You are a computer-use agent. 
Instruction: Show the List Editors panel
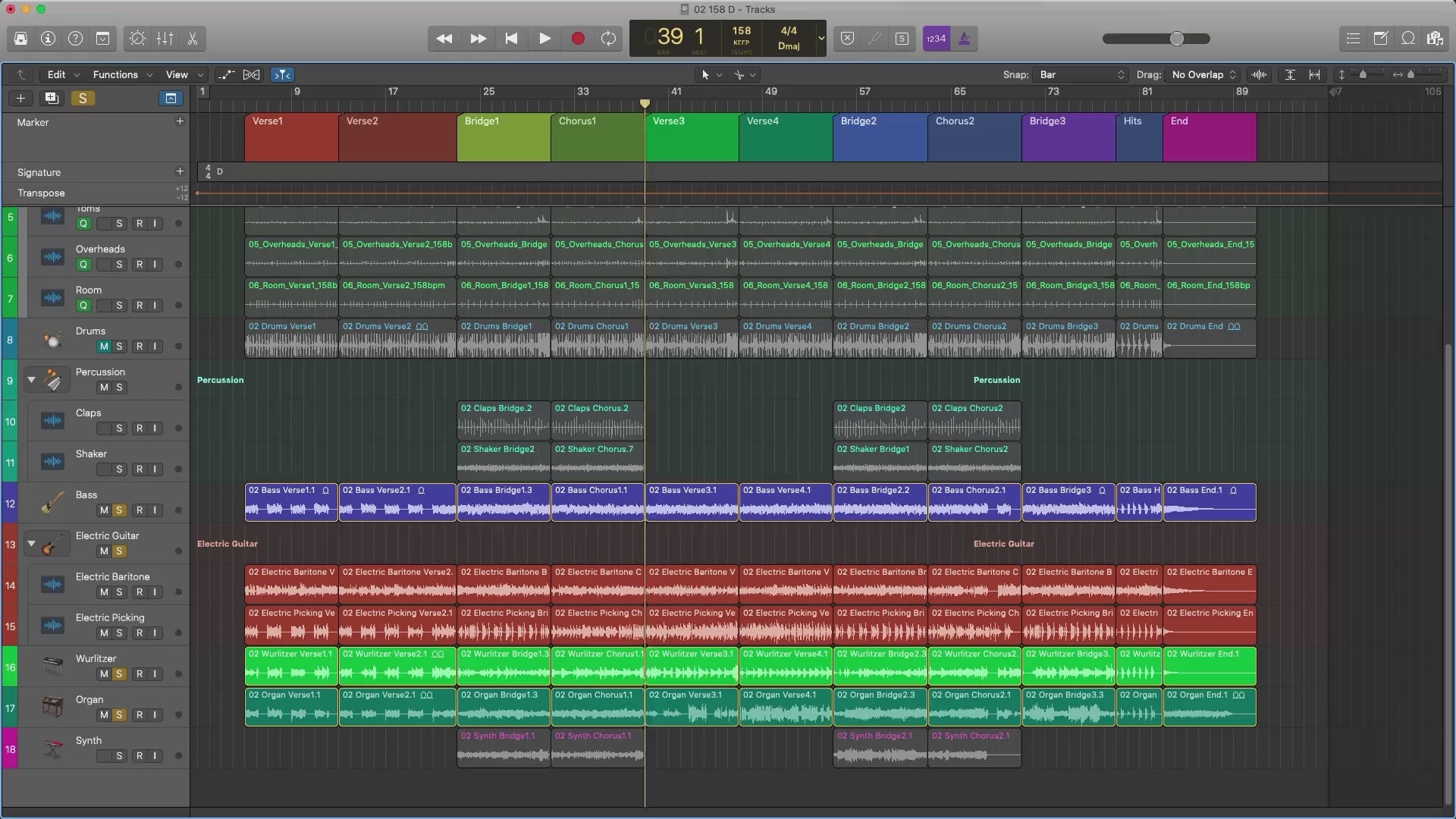[1353, 39]
